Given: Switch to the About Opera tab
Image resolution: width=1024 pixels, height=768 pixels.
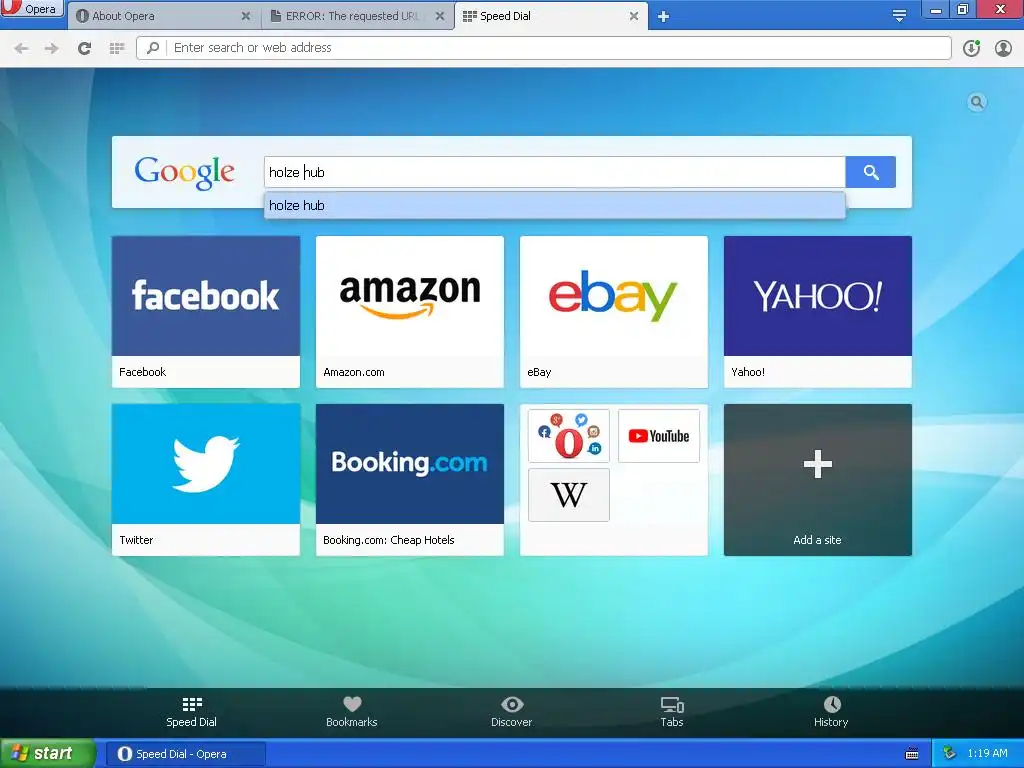Looking at the screenshot, I should pyautogui.click(x=163, y=16).
